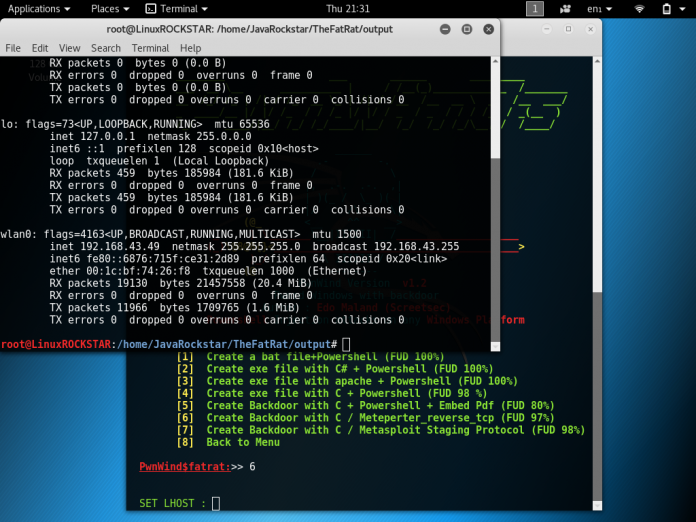The width and height of the screenshot is (696, 522).
Task: Click option [1] Create a bat file+Powershell
Action: click(x=310, y=357)
